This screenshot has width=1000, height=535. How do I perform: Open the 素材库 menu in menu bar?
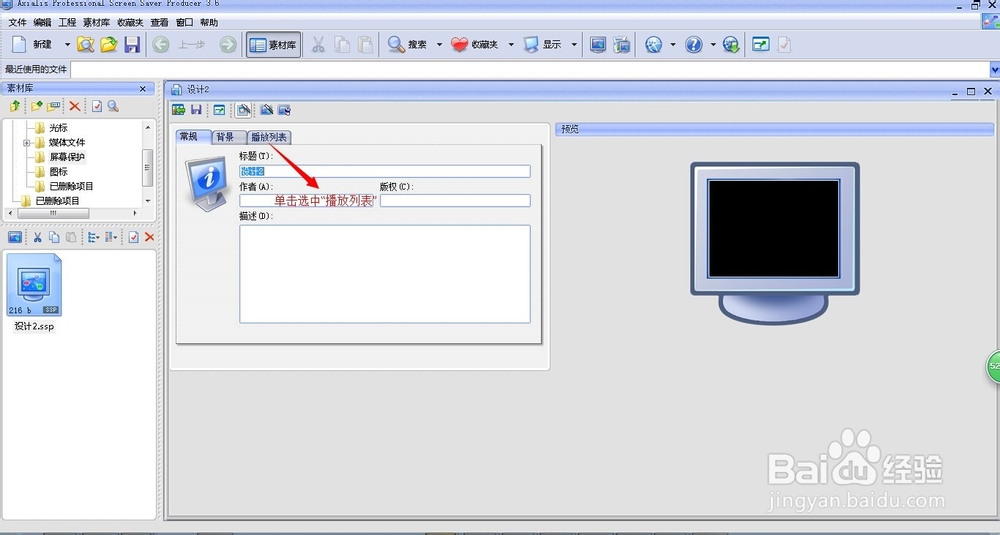click(96, 22)
